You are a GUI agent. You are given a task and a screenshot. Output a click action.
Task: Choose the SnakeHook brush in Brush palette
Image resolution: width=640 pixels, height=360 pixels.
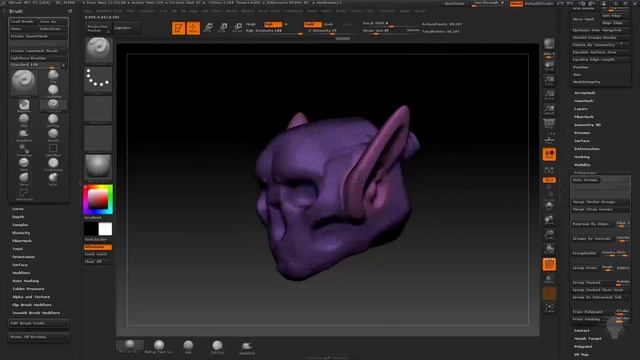24,134
